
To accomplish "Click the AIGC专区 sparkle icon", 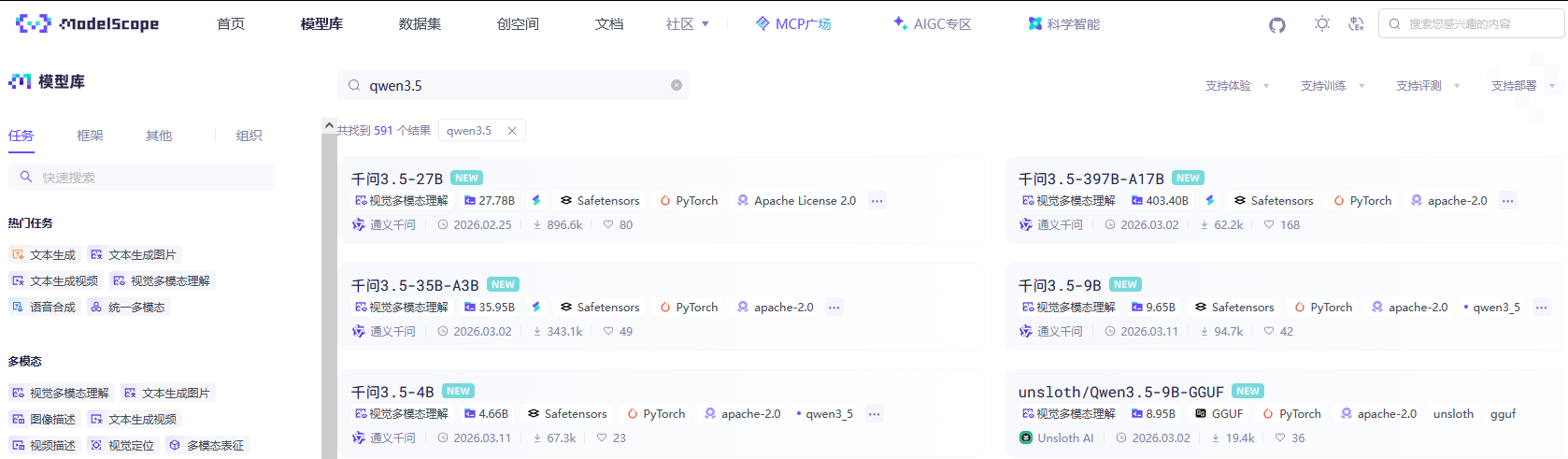I will point(900,22).
